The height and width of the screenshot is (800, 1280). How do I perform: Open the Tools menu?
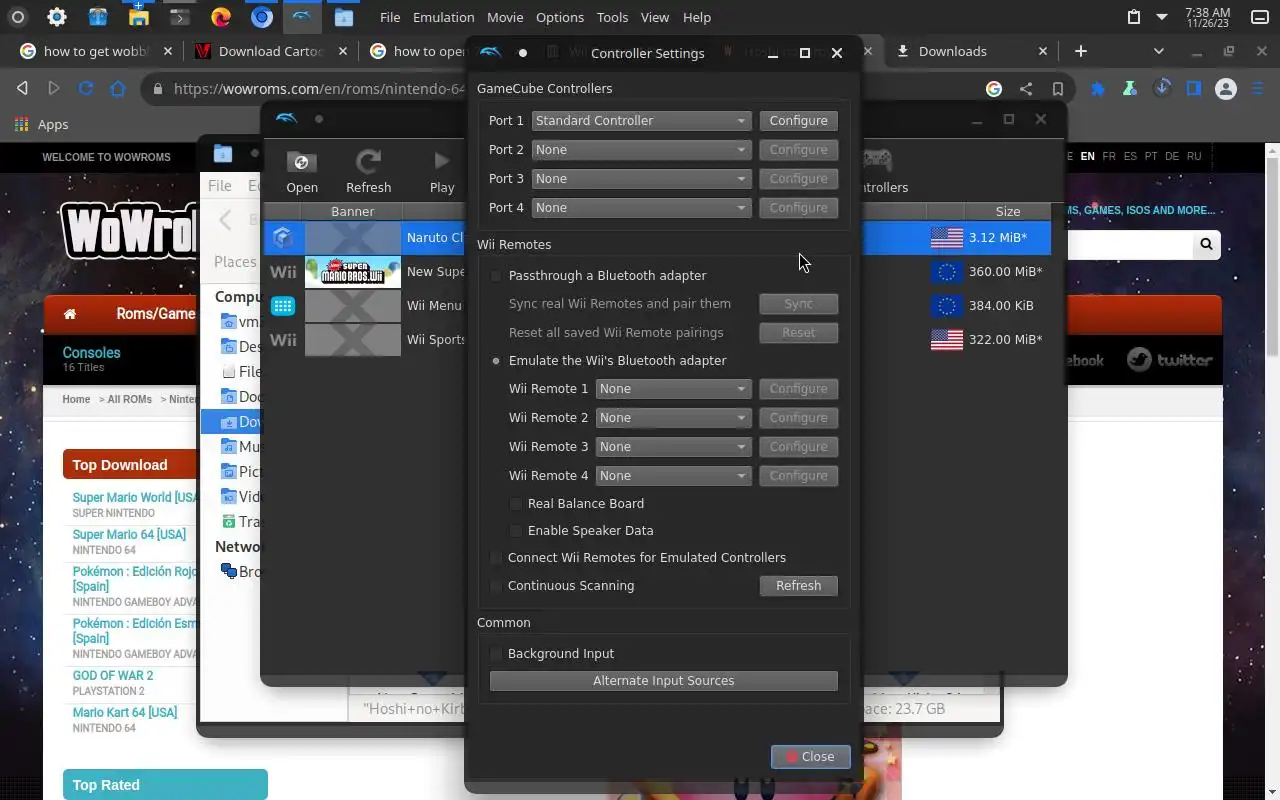(612, 17)
